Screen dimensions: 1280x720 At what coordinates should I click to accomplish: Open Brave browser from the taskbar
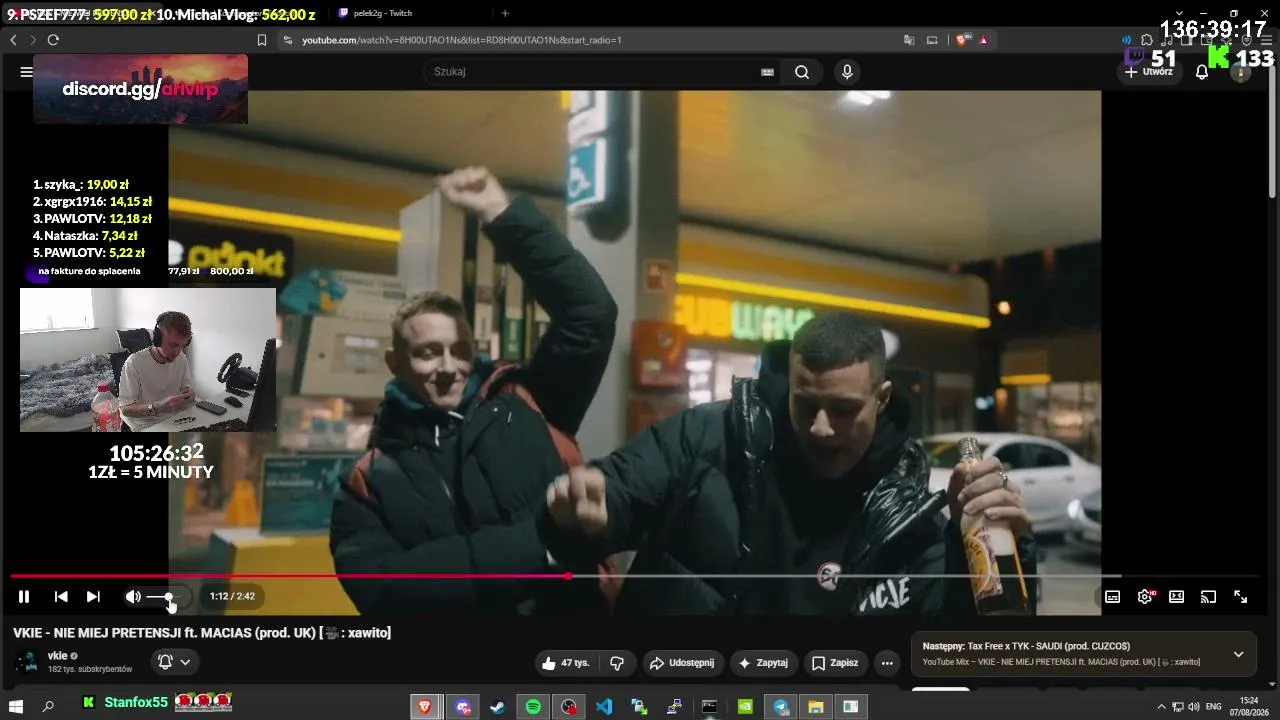tap(427, 706)
